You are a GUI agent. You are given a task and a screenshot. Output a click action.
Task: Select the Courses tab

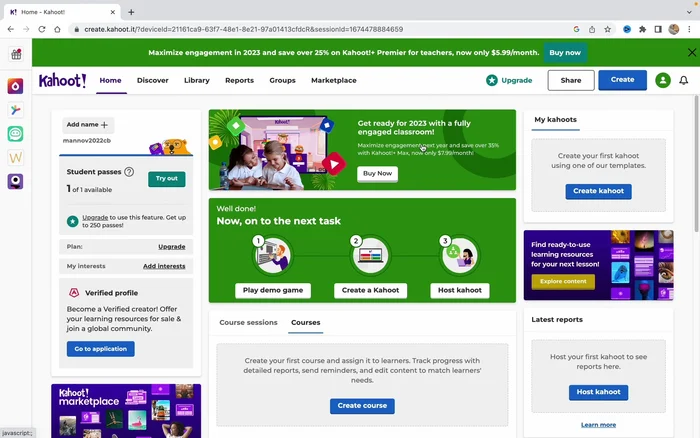(305, 323)
